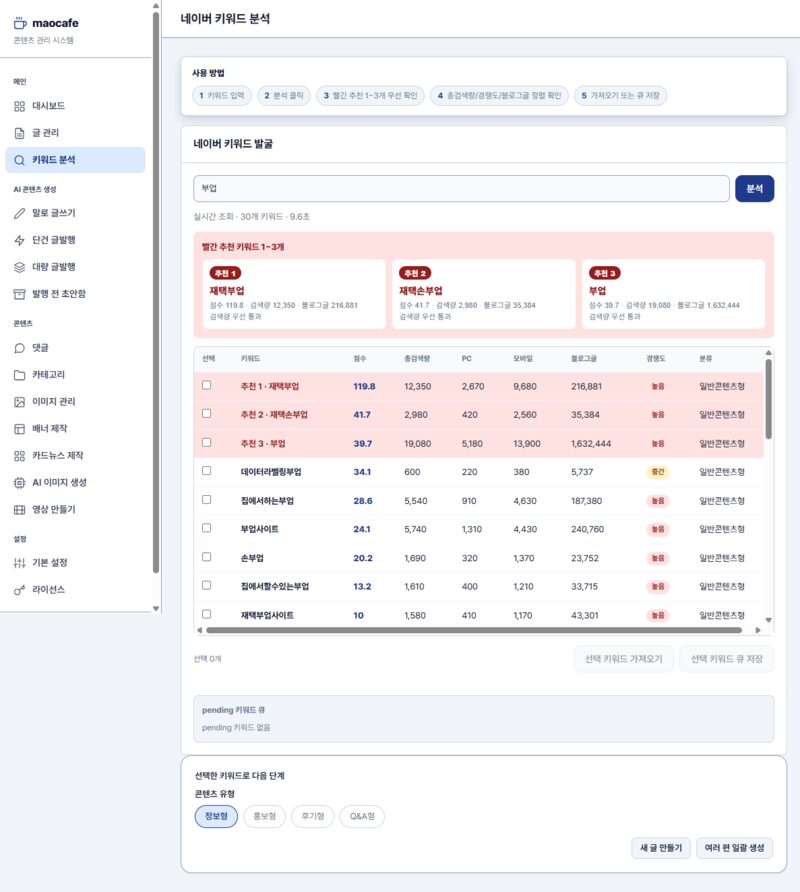Check the 집에서할수있는부업 row checkbox

click(x=207, y=585)
